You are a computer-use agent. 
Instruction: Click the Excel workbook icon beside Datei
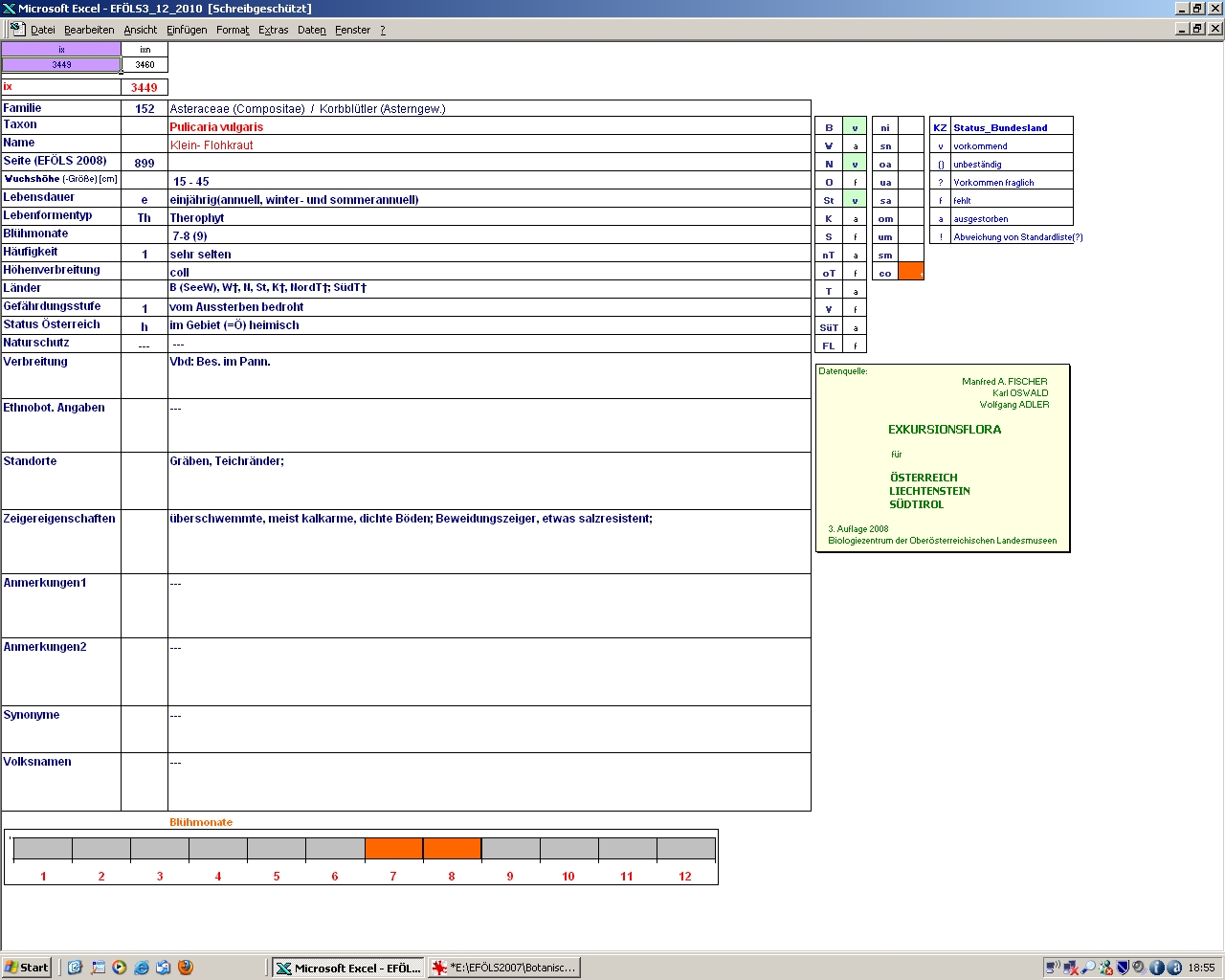[17, 29]
